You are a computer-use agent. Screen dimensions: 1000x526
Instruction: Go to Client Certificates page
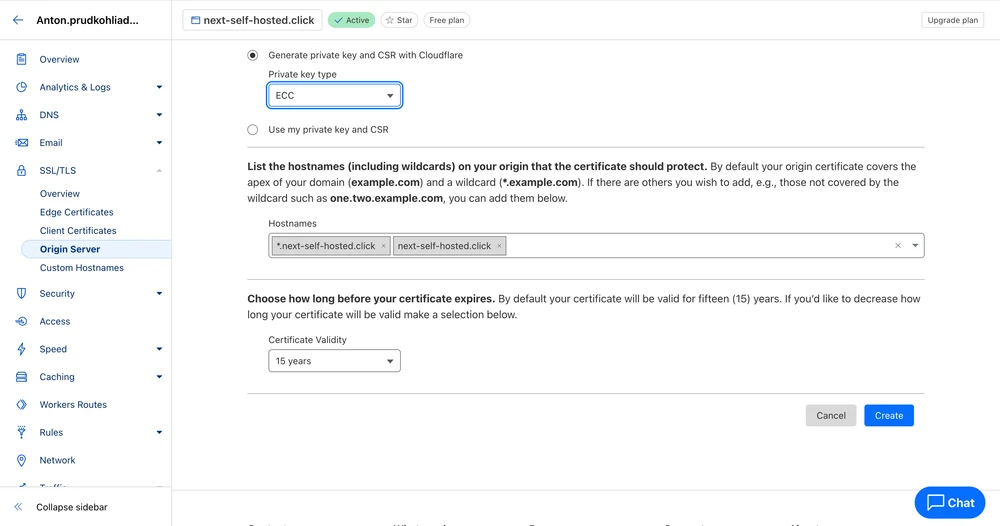(x=78, y=231)
